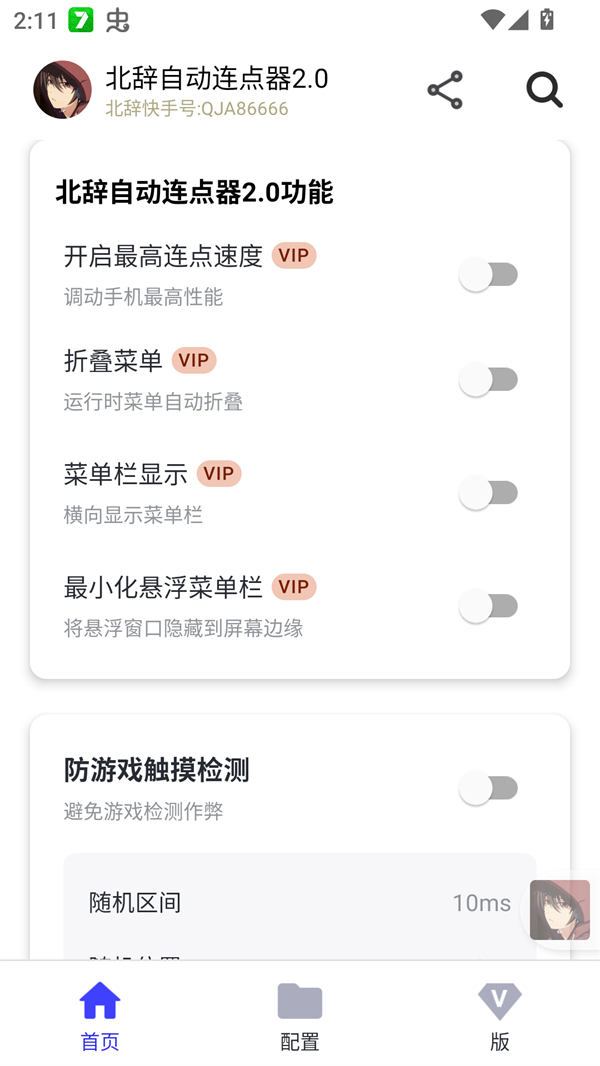Enable the 开启最高连点速度 switch
600x1066 pixels.
tap(488, 273)
